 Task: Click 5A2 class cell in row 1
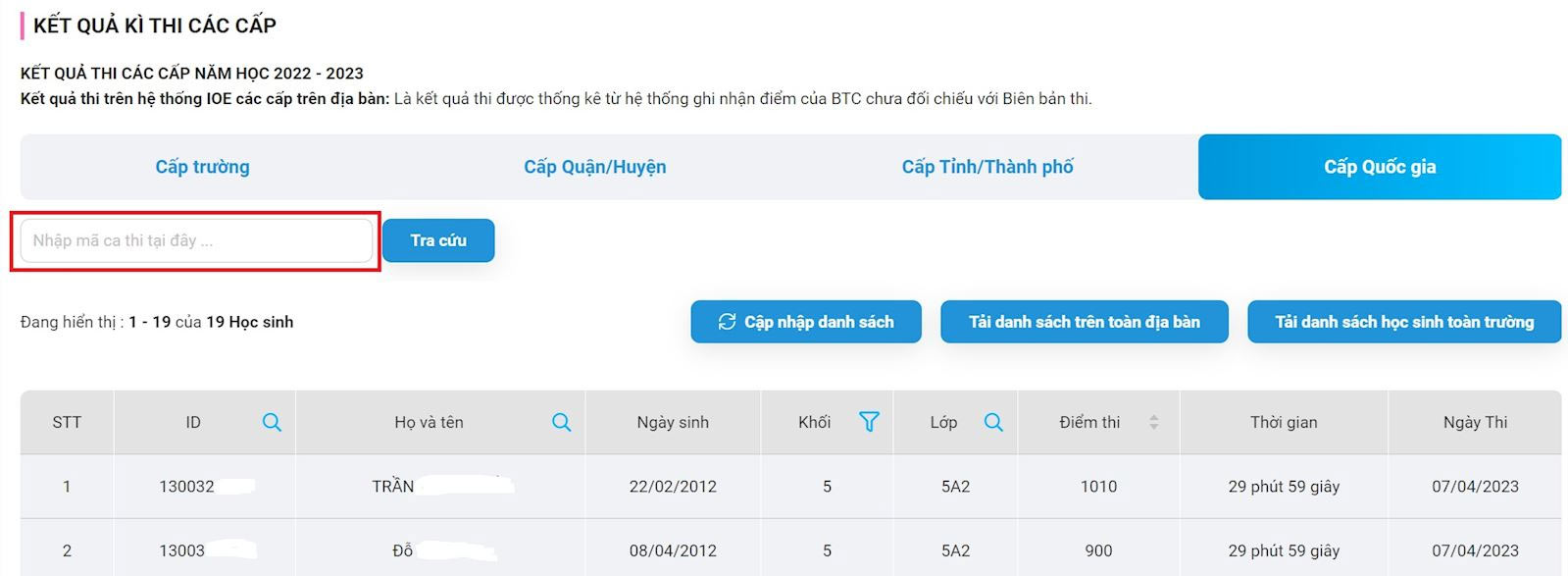(x=955, y=486)
